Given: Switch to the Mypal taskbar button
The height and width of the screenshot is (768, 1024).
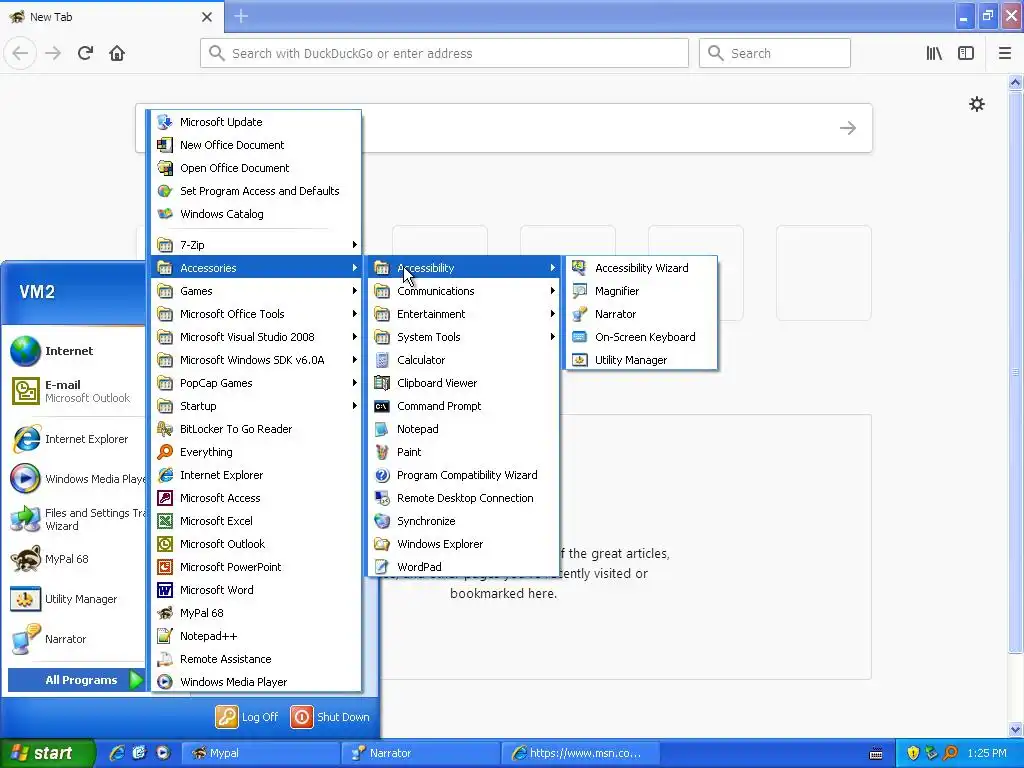Looking at the screenshot, I should pyautogui.click(x=259, y=753).
